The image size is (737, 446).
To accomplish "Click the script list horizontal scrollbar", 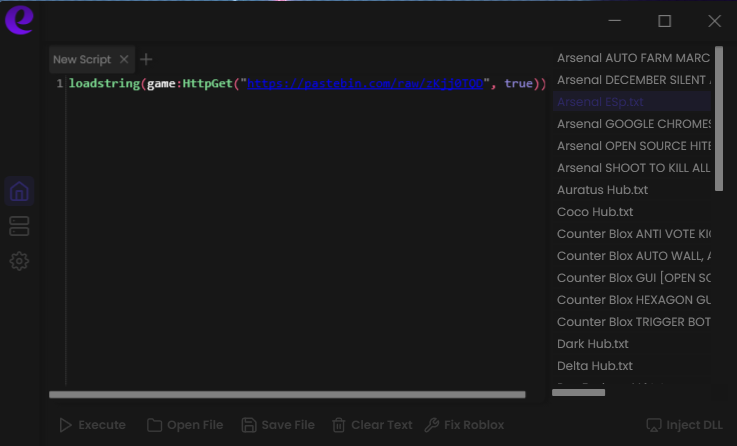I will click(x=578, y=392).
